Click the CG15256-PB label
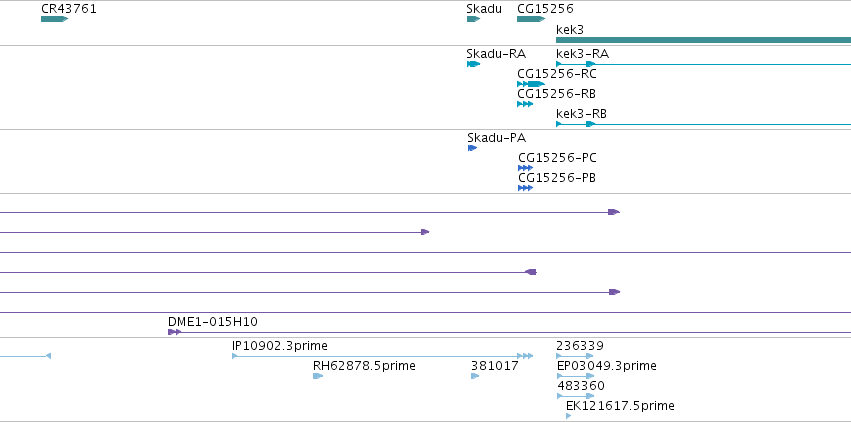Screen dimensions: 851x422 557,178
